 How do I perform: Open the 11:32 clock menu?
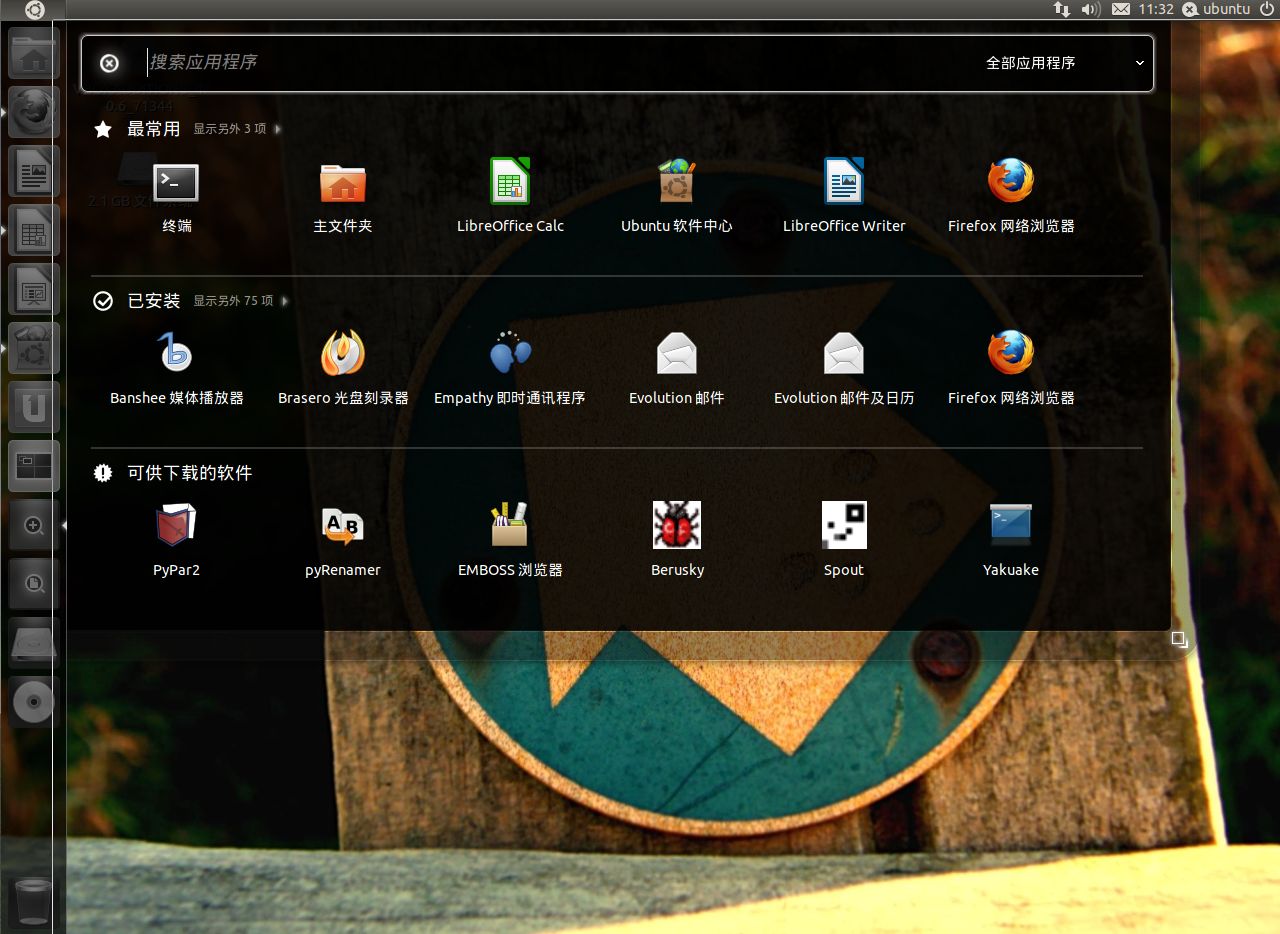point(1156,9)
